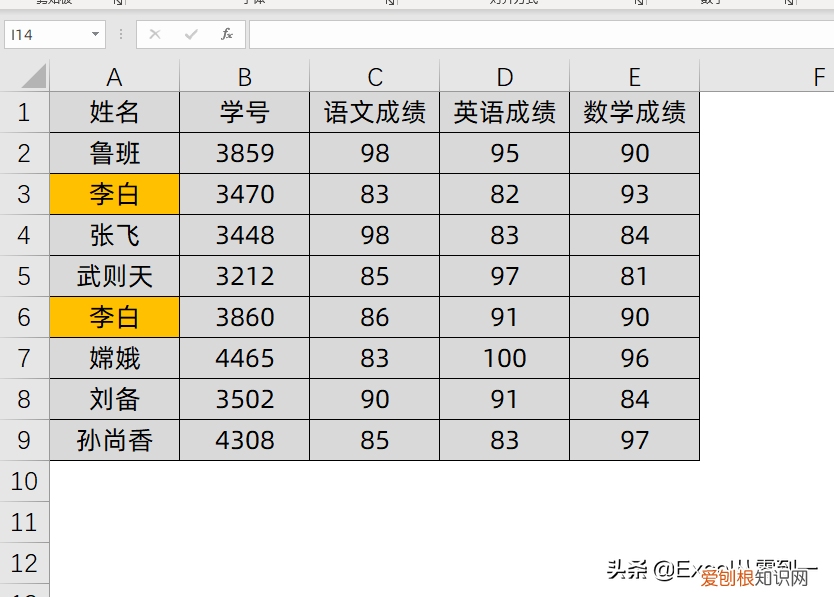Select the cell with score 100
This screenshot has height=597, width=834.
point(504,358)
